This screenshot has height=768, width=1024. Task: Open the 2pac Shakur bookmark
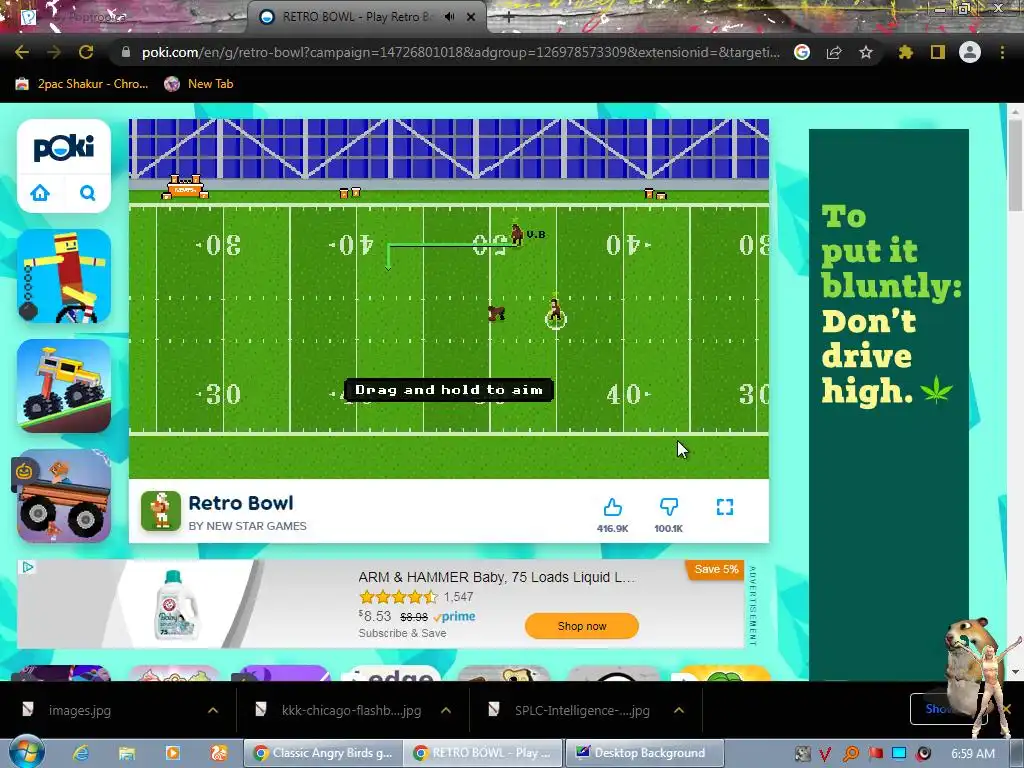point(82,84)
